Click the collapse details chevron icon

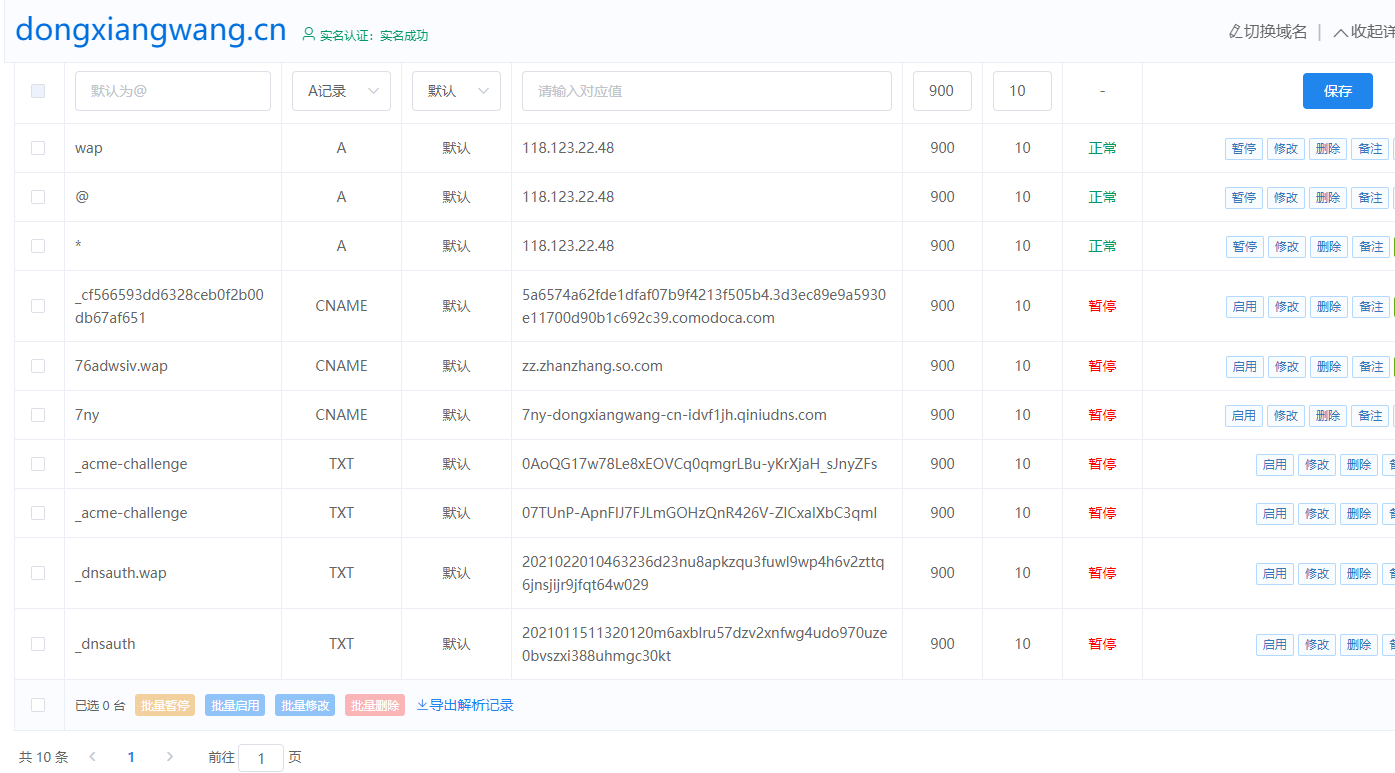click(x=1340, y=32)
